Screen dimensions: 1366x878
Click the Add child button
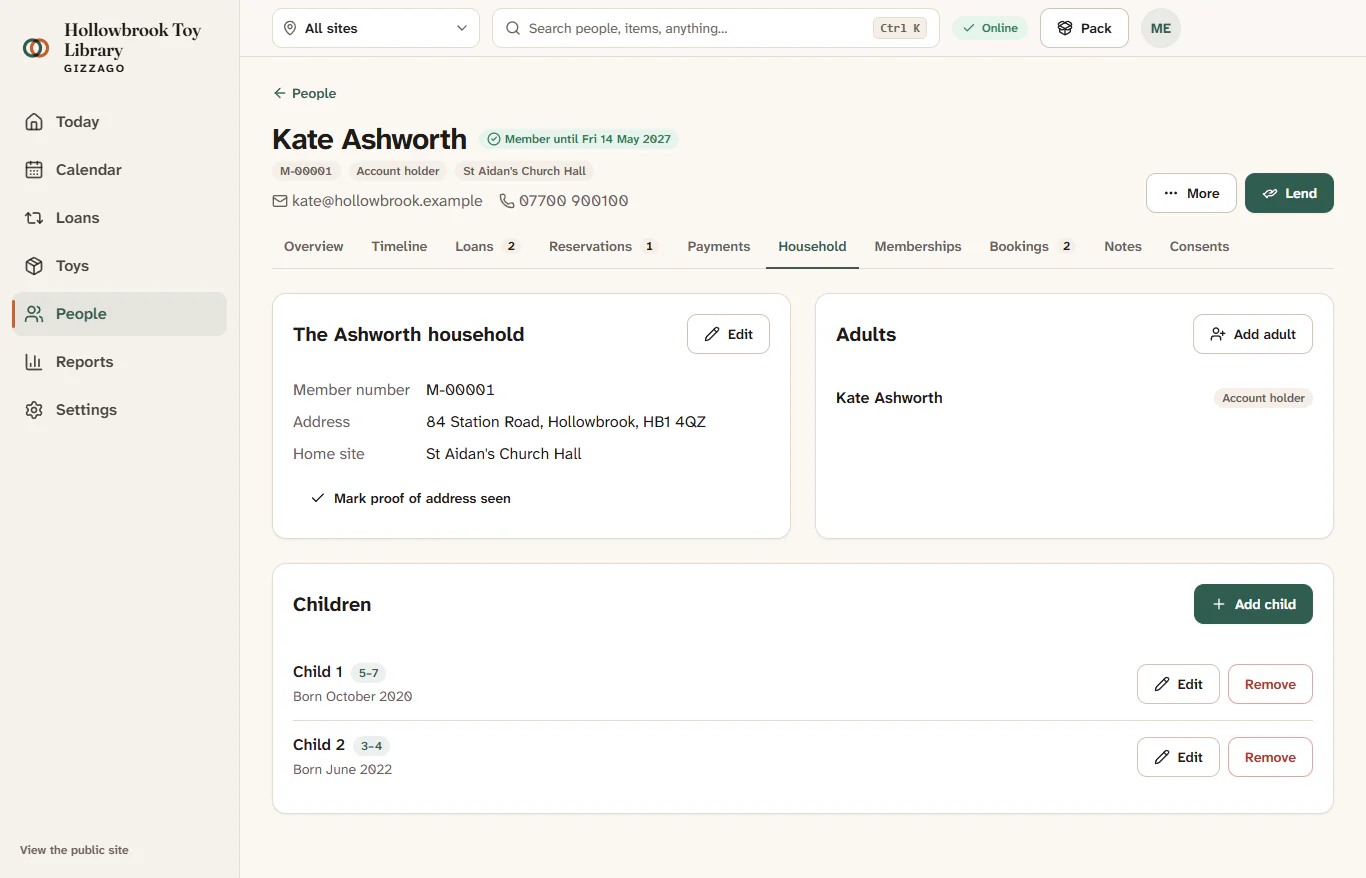(x=1253, y=604)
